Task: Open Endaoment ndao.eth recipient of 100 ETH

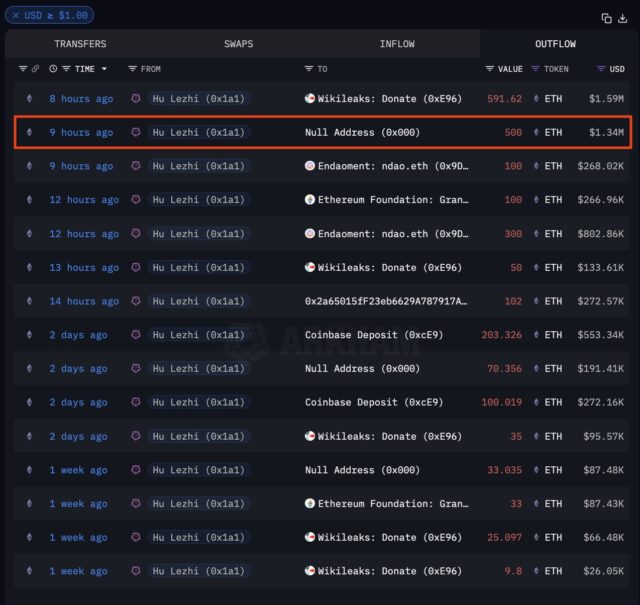Action: coord(393,166)
